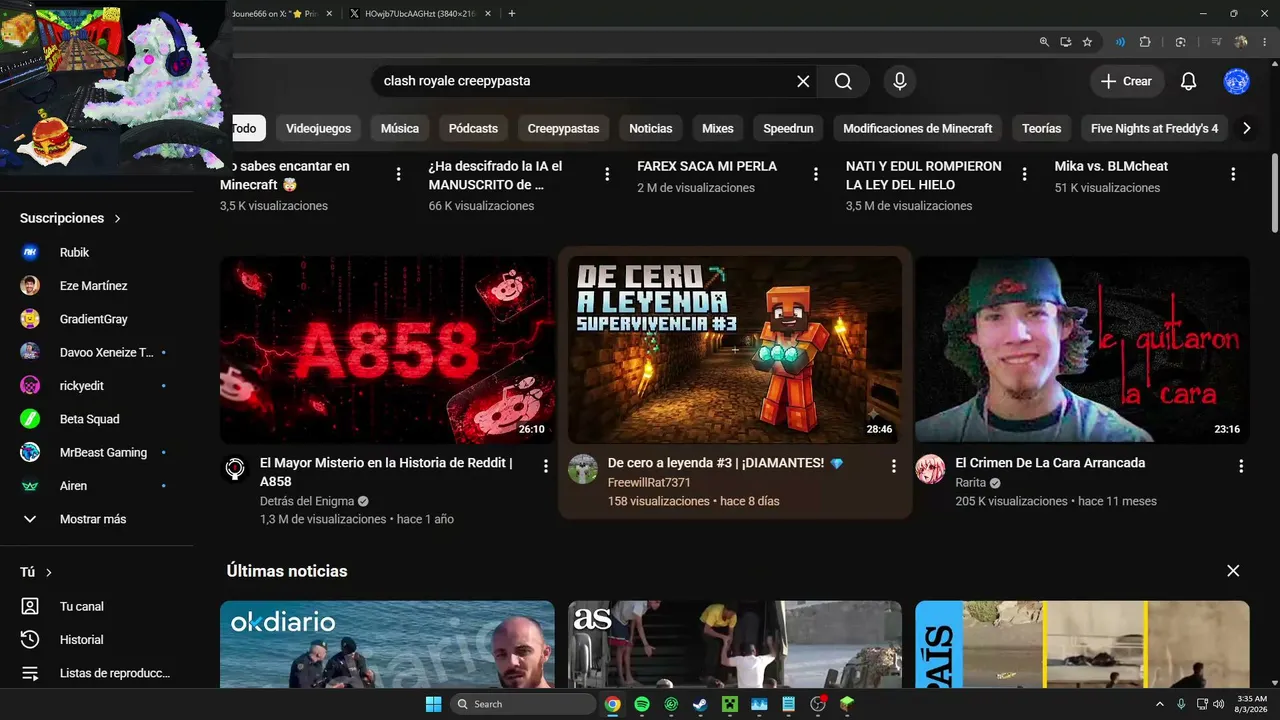Open video title El Crimen De La Cara Arrancada
Screen dimensions: 1280x720
tap(1050, 463)
